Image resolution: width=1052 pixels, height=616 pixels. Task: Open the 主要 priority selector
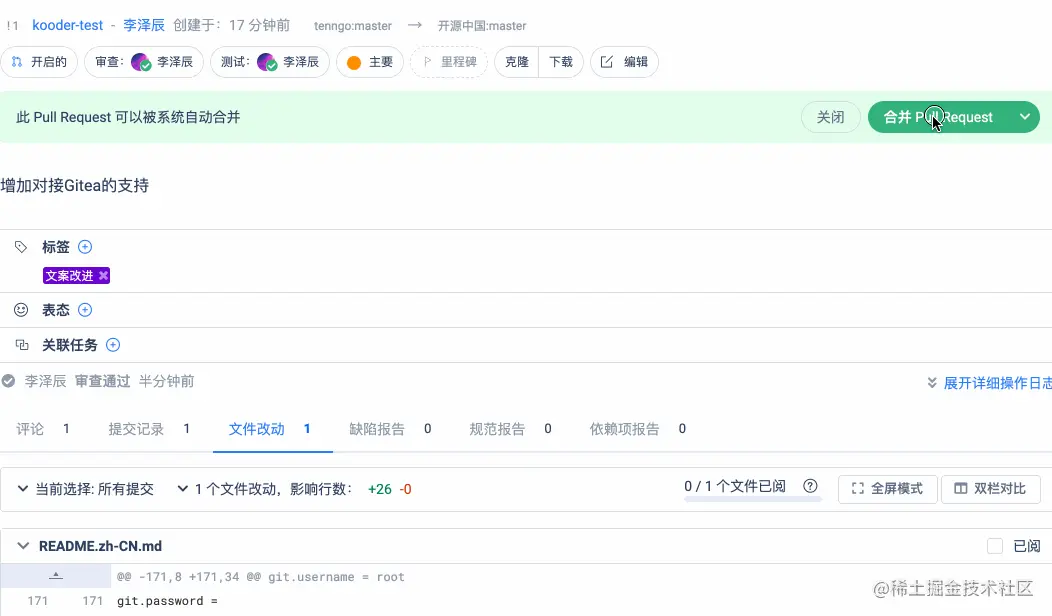(x=370, y=62)
